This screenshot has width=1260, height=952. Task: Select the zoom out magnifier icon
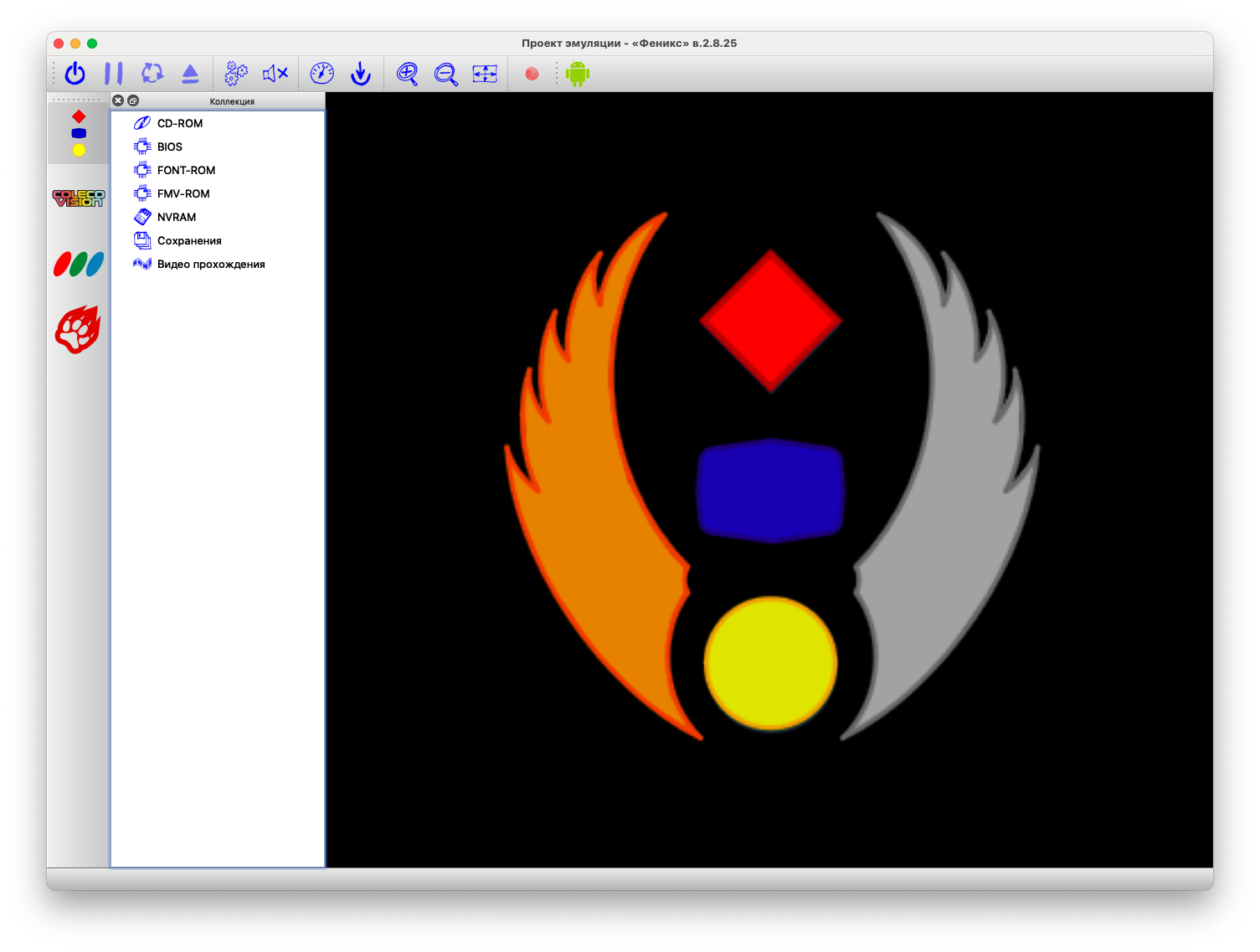coord(445,74)
